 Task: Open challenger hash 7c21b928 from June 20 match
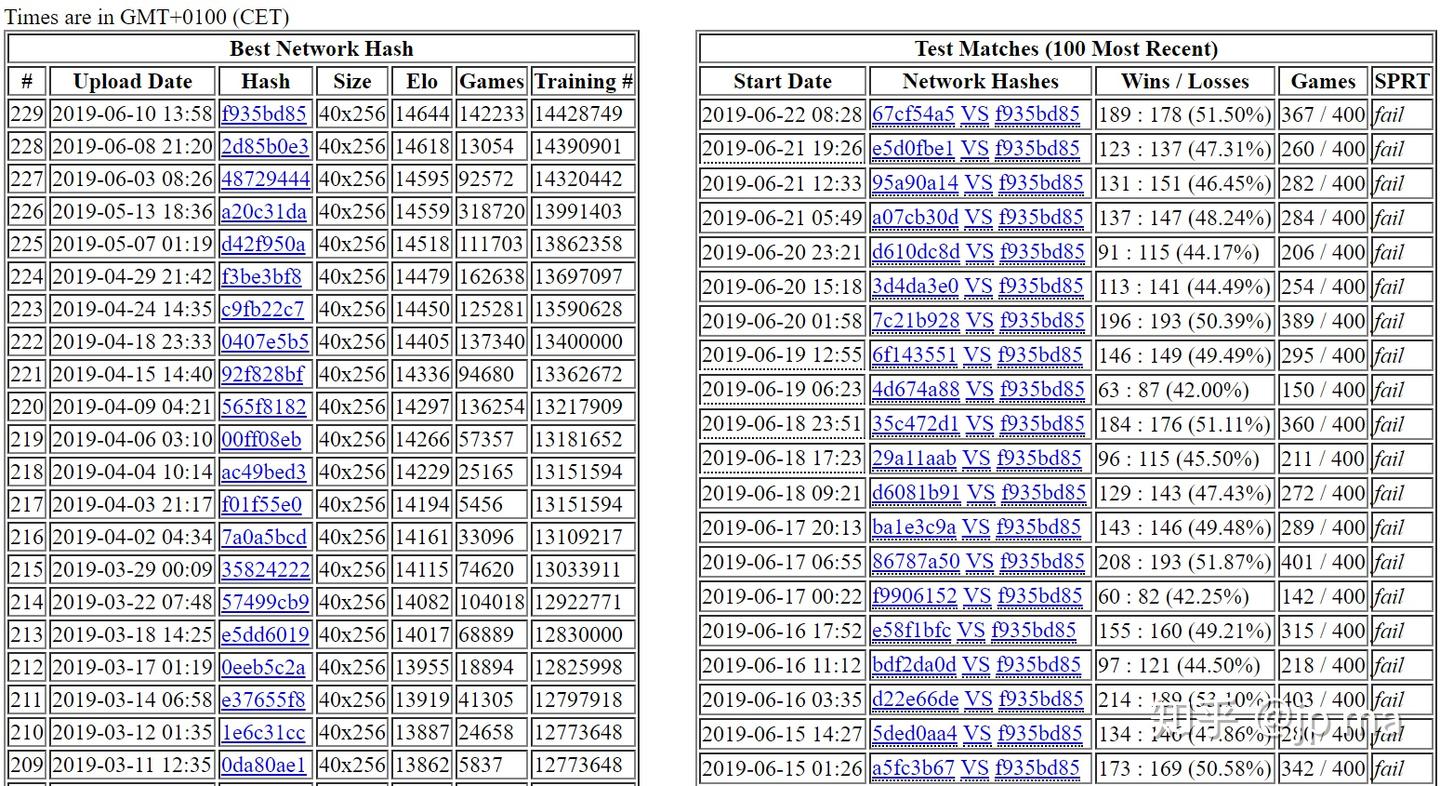[x=912, y=321]
